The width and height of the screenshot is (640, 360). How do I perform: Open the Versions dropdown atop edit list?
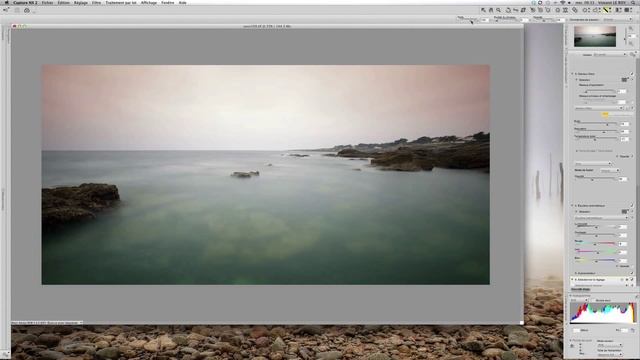pos(610,54)
